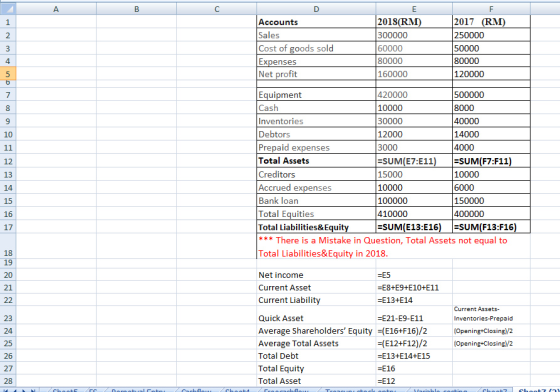
Task: Select Debtors 12000 cell
Action: pyautogui.click(x=414, y=134)
